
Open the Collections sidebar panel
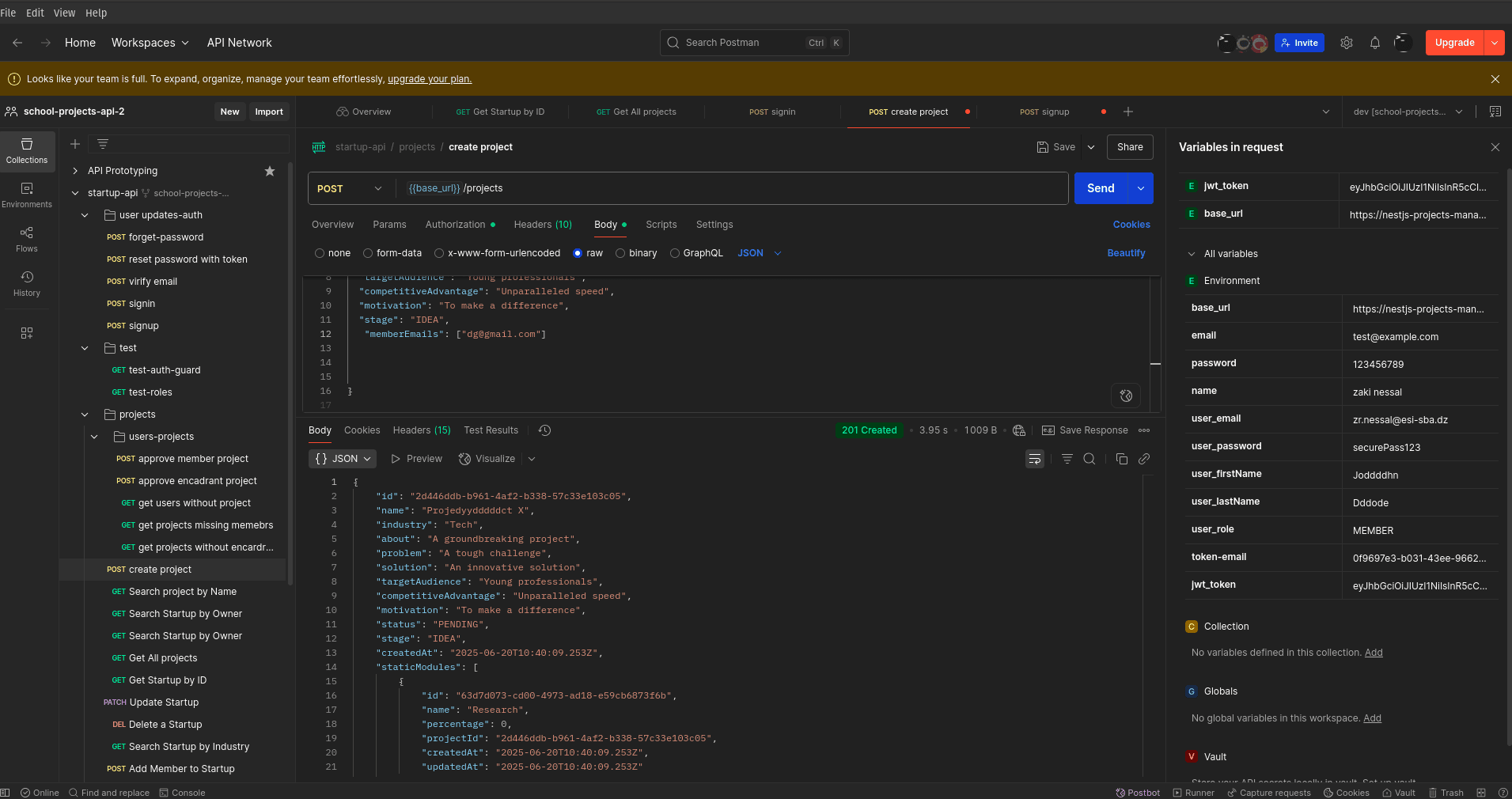coord(27,150)
